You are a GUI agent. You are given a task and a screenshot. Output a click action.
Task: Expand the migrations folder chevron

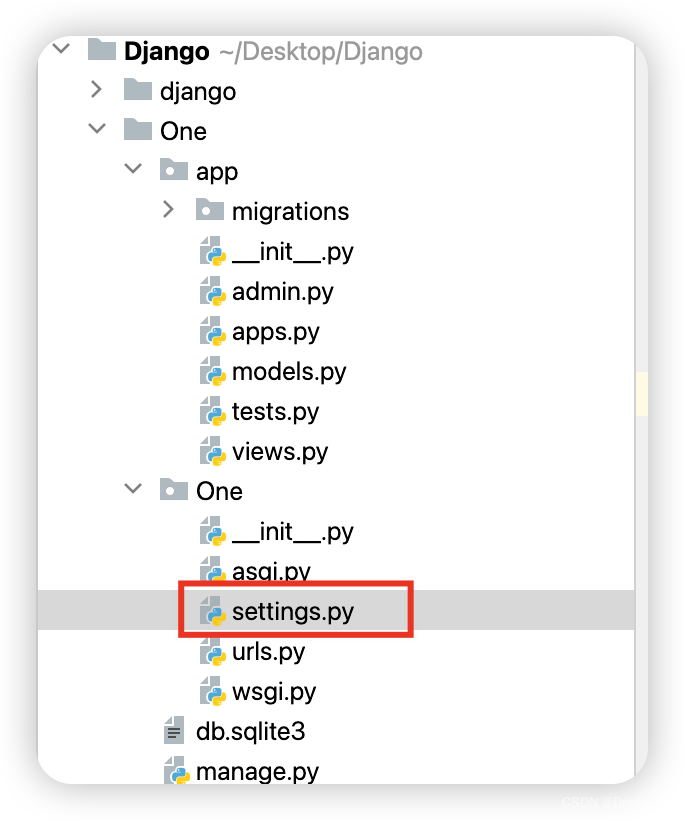[x=168, y=210]
